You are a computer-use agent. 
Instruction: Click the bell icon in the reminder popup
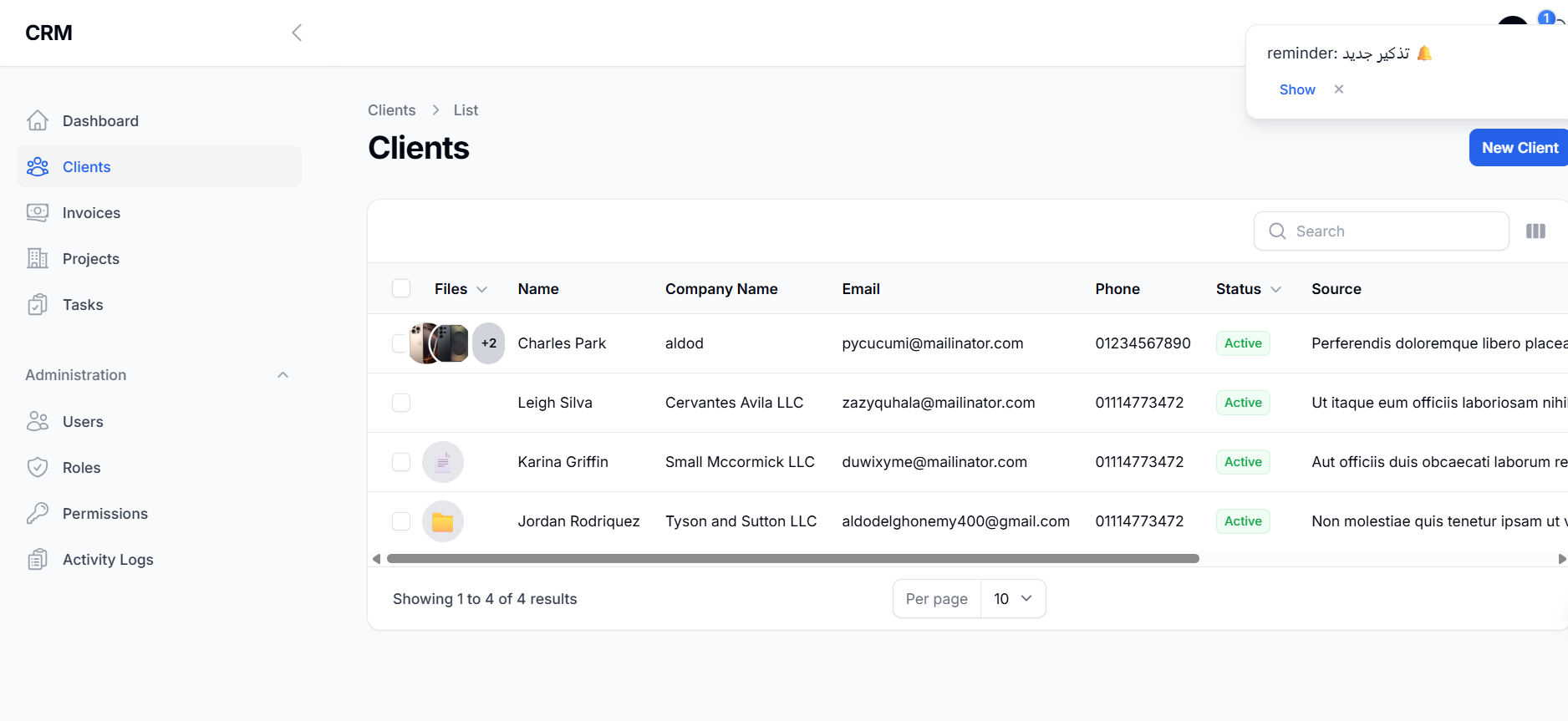(x=1425, y=53)
